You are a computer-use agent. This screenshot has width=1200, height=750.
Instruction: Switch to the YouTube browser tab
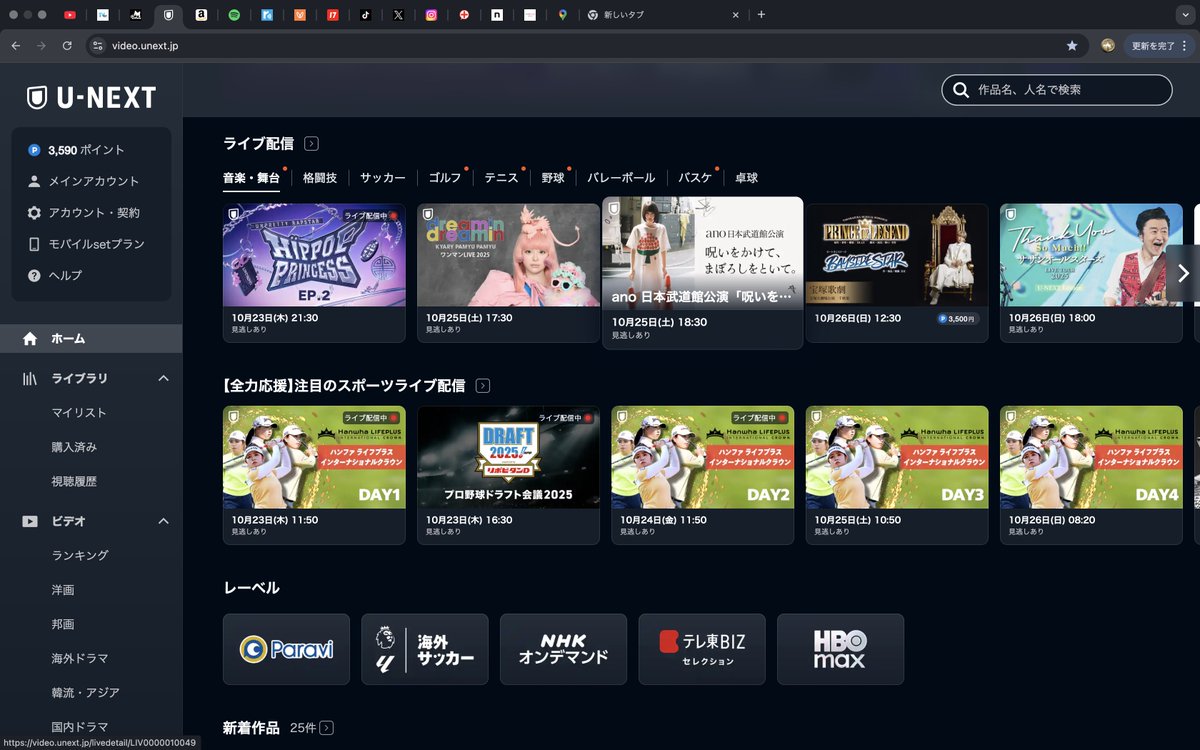70,15
